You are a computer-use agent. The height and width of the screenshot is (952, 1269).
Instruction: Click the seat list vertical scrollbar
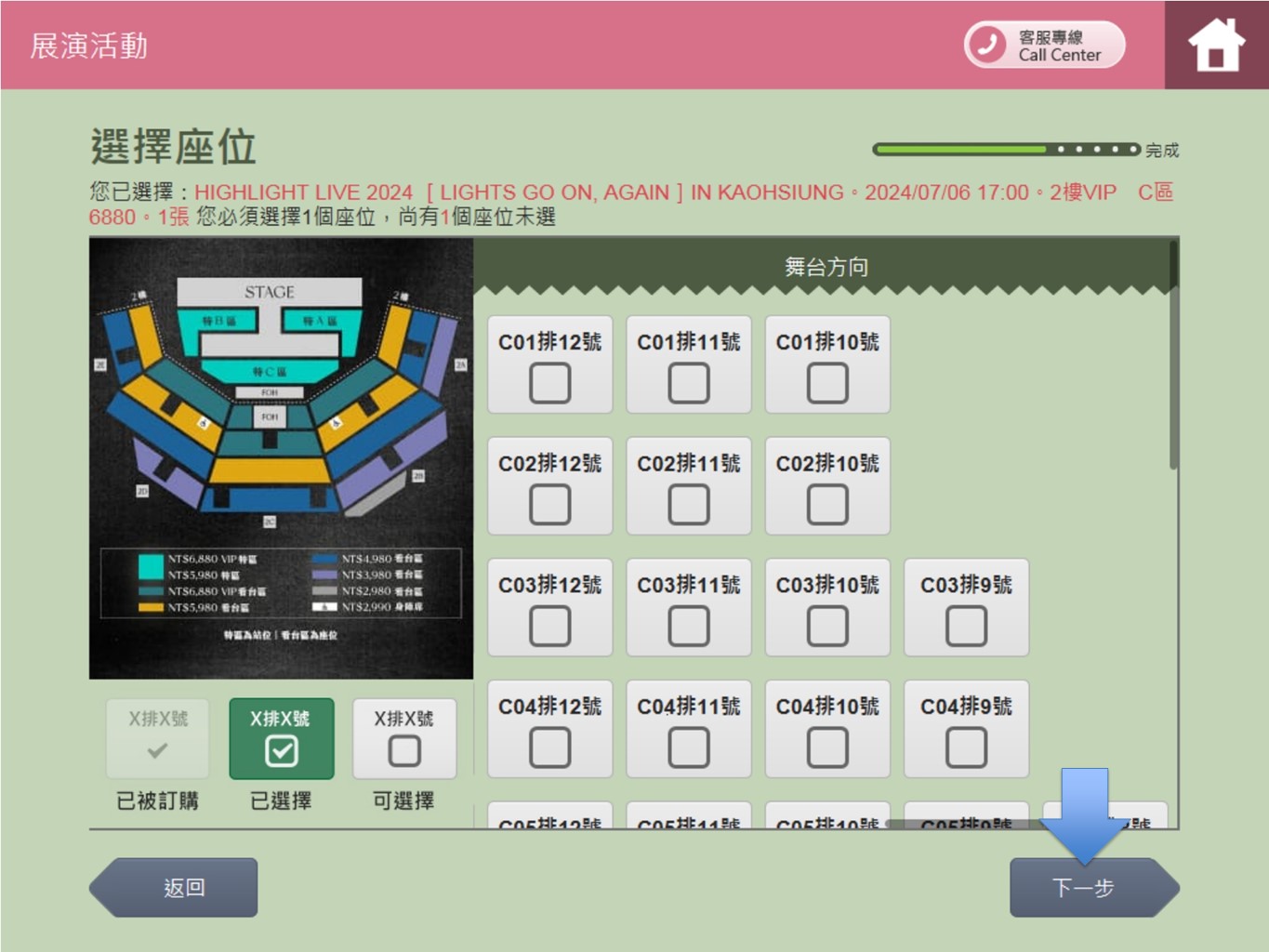point(1173,355)
